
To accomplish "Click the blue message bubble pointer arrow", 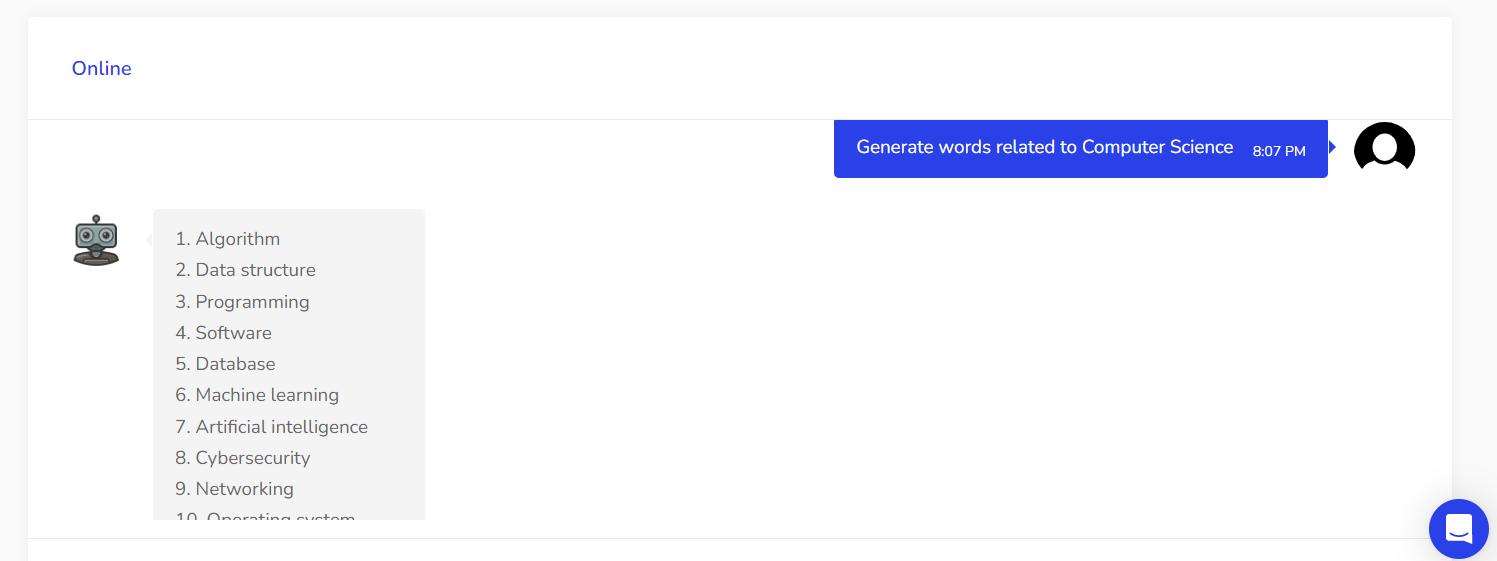I will 1332,147.
